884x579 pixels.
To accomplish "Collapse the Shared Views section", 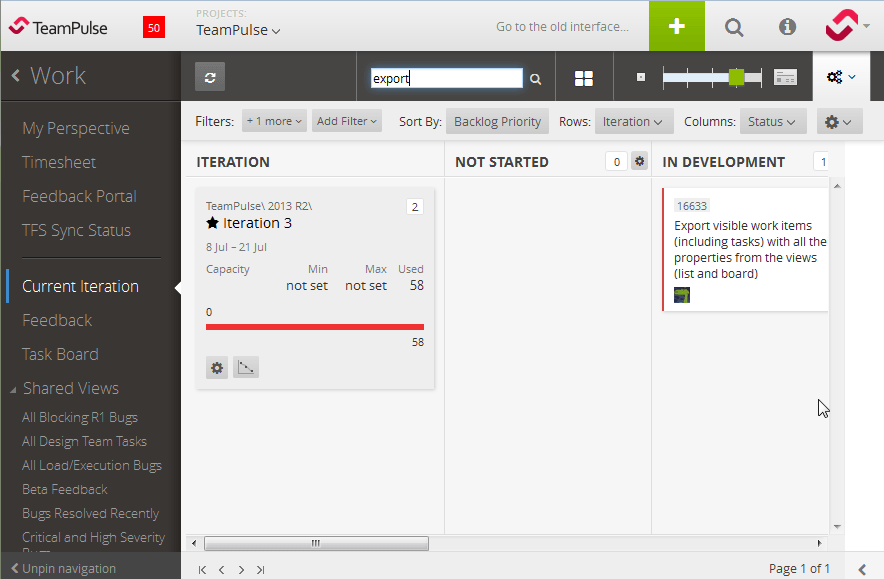I will click(x=13, y=390).
